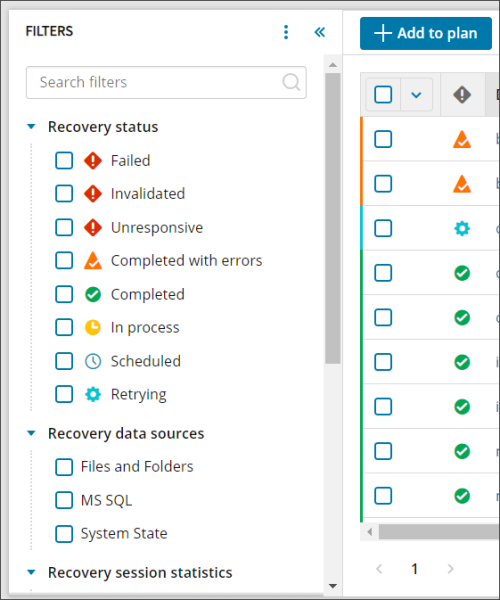Go to the next page arrow
This screenshot has height=600, width=500.
click(x=450, y=569)
